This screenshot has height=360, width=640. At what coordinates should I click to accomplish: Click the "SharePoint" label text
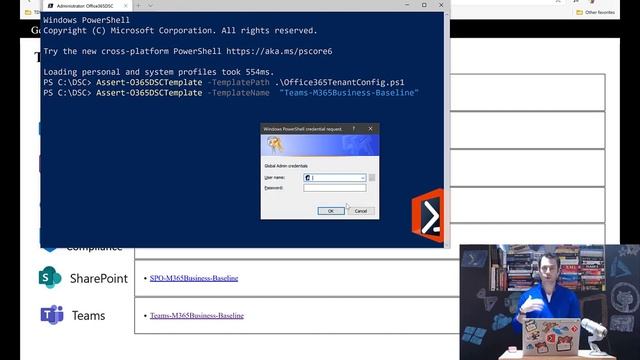pos(99,278)
